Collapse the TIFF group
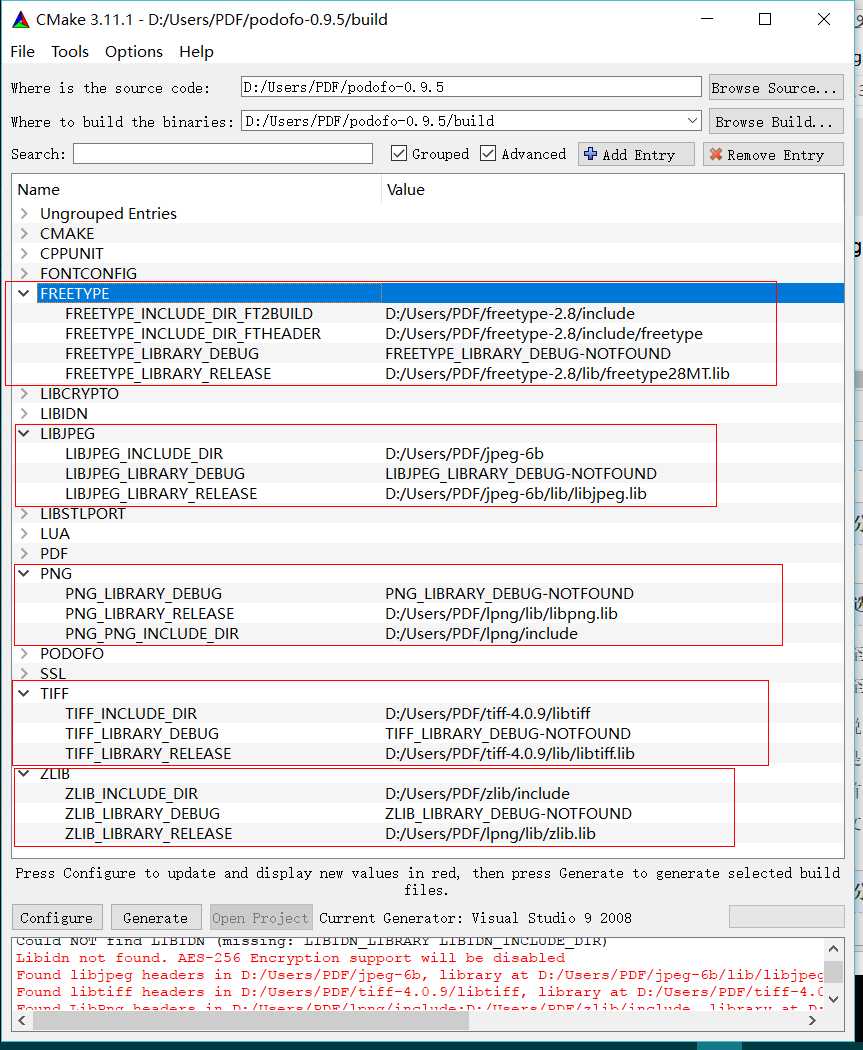 coord(24,693)
